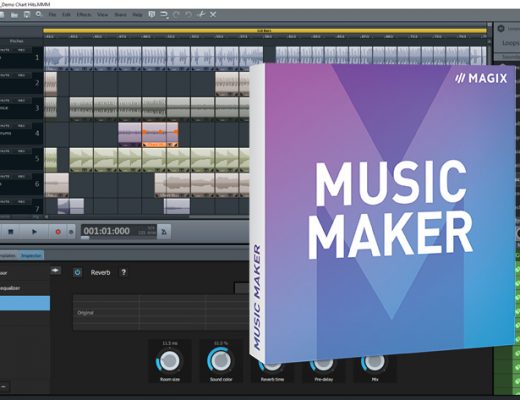Switch to the Inspector tab
The height and width of the screenshot is (400, 520).
[x=31, y=256]
